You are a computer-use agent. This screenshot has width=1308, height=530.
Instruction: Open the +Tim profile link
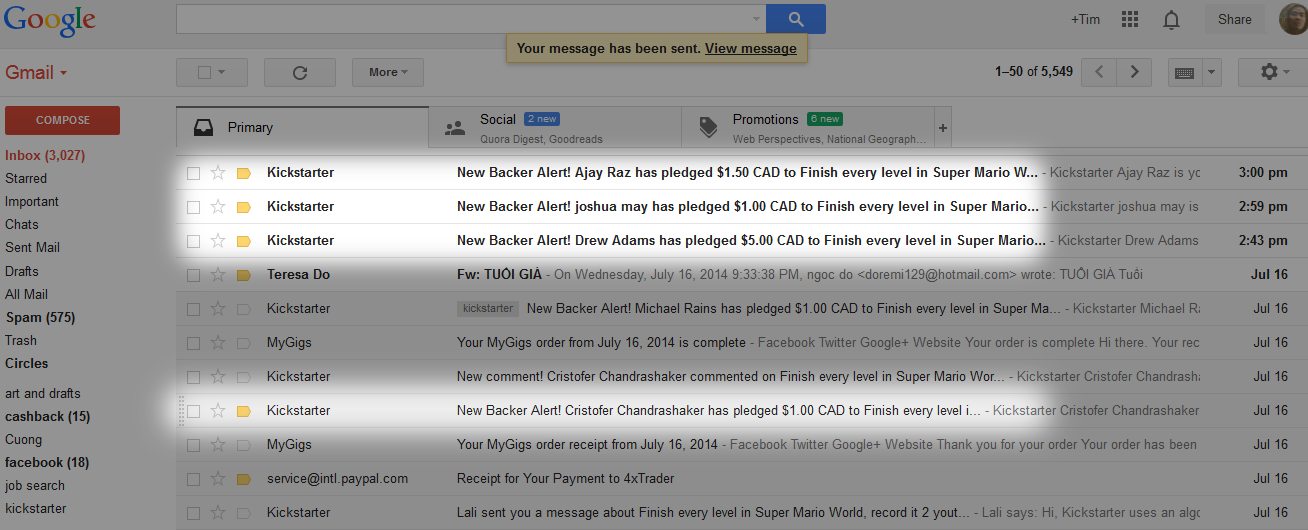tap(1086, 19)
